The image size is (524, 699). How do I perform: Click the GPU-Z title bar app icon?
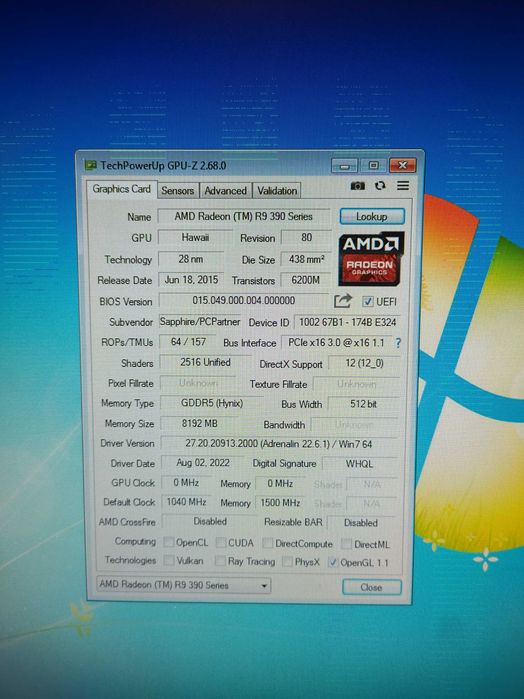point(91,165)
